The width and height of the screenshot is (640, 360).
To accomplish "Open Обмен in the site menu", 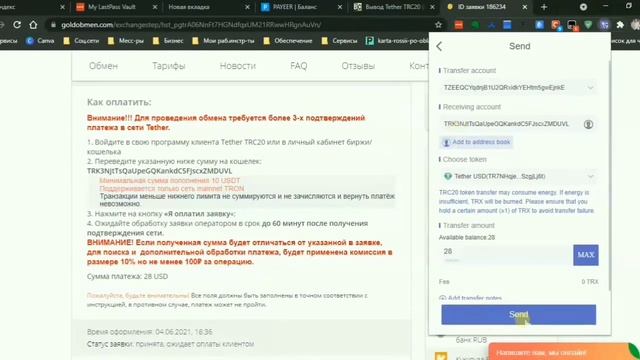I will (103, 66).
